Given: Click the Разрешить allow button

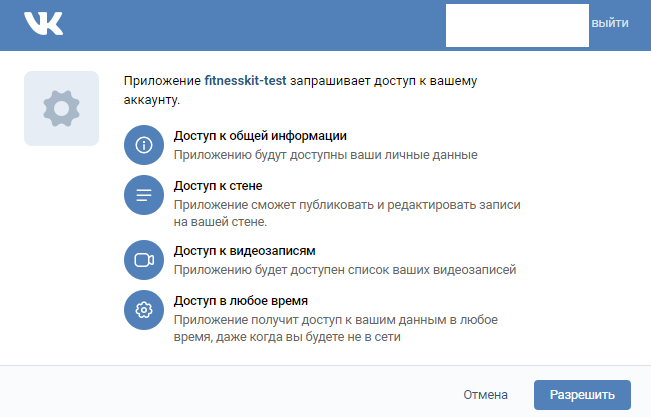Looking at the screenshot, I should point(582,395).
